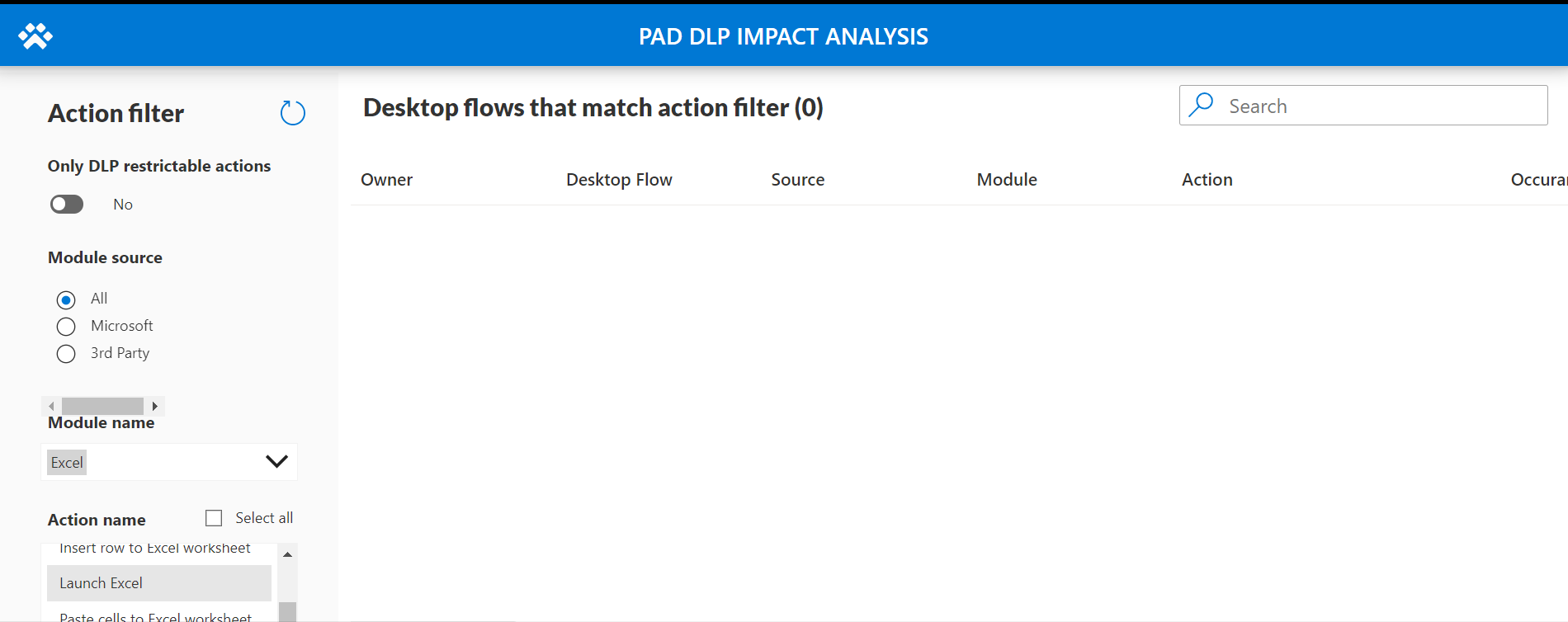Click the Module column header
This screenshot has height=622, width=1568.
click(1006, 179)
